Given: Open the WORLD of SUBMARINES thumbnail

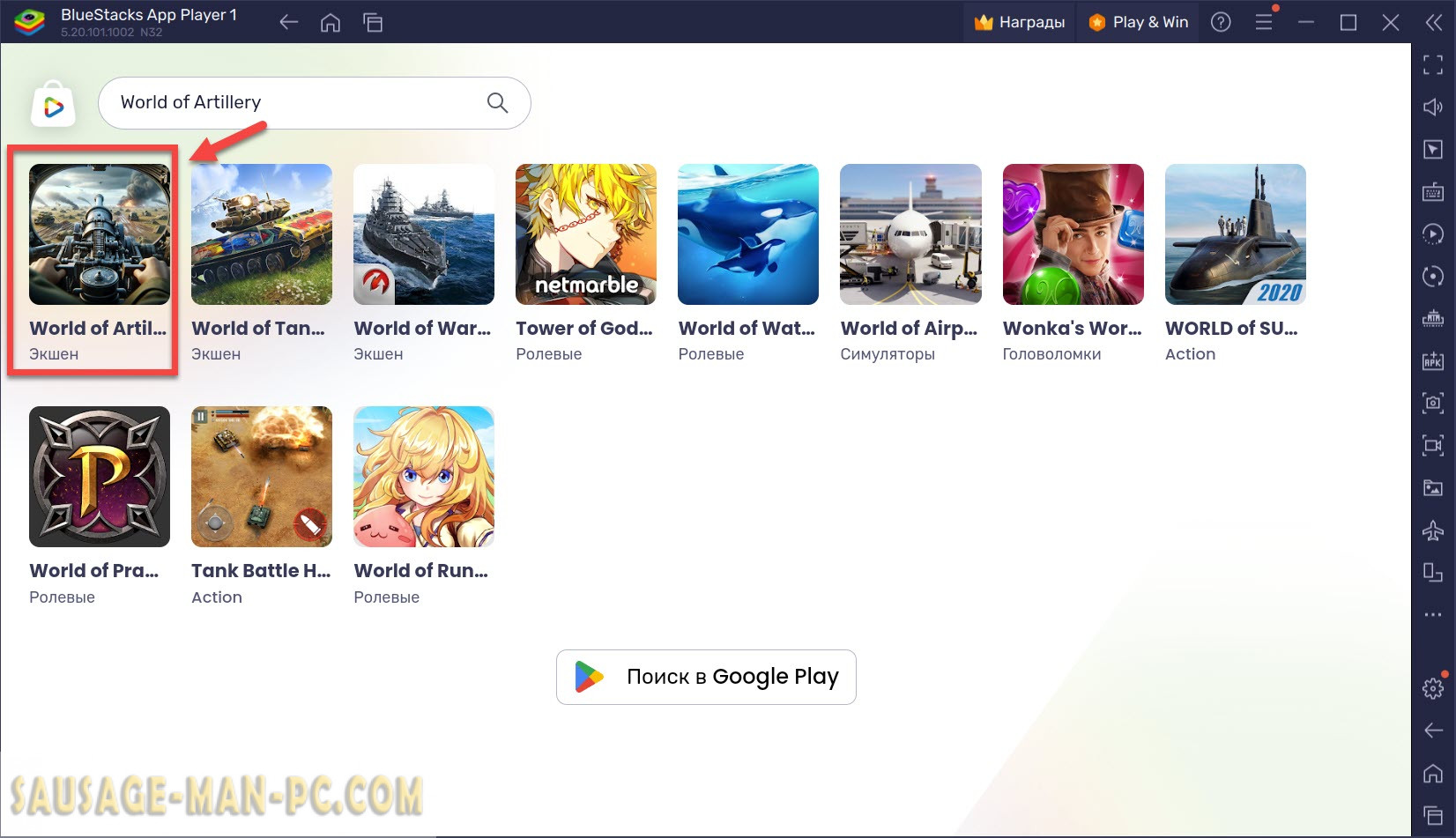Looking at the screenshot, I should [1236, 234].
